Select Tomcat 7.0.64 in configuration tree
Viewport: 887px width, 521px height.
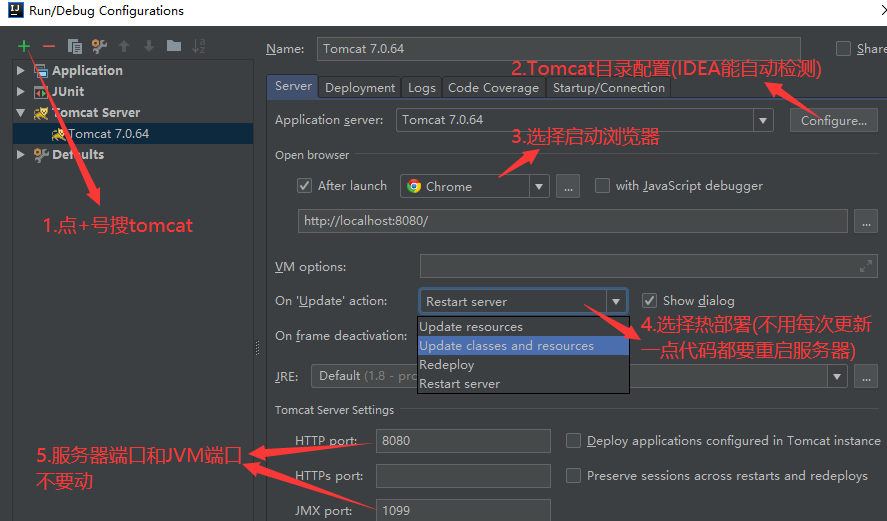[108, 134]
